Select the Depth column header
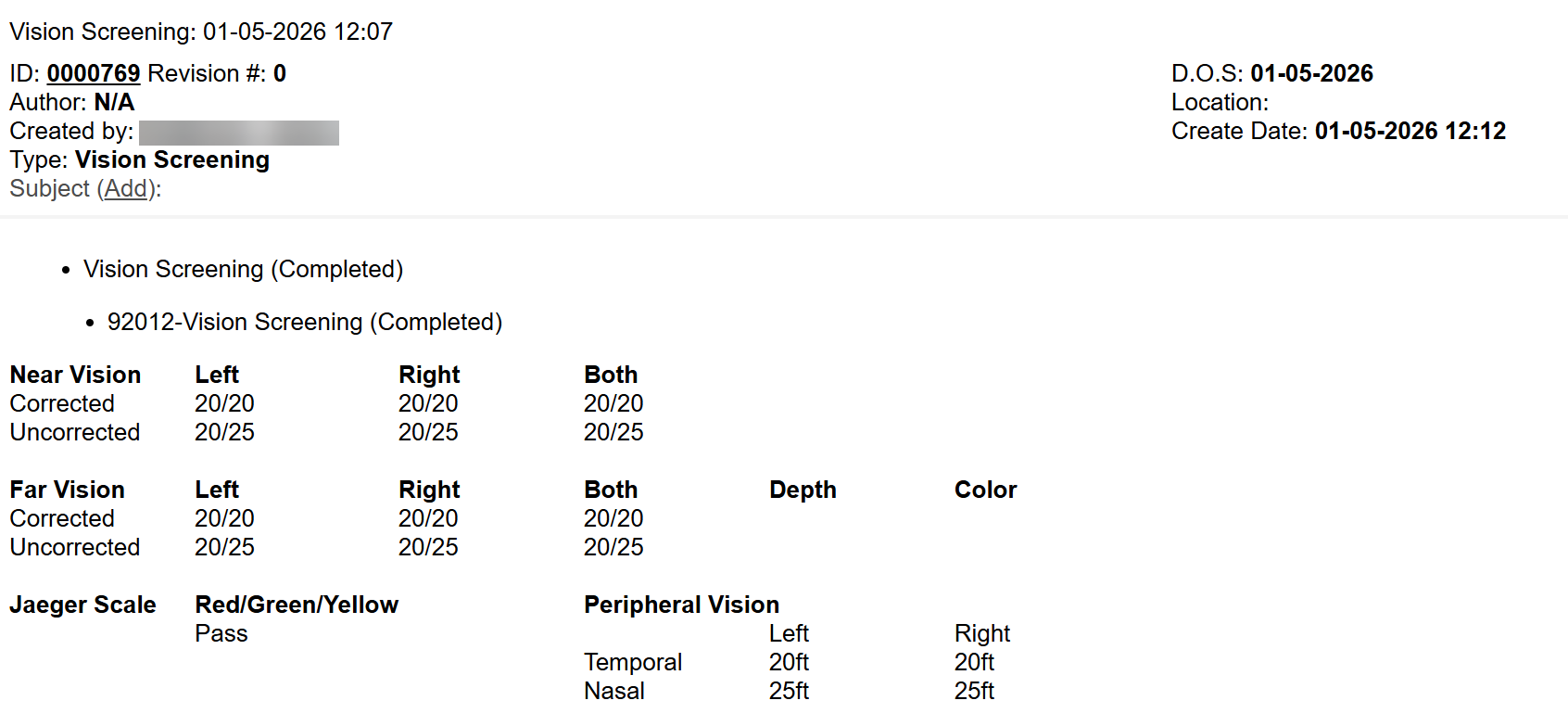The width and height of the screenshot is (1568, 726). (x=803, y=490)
